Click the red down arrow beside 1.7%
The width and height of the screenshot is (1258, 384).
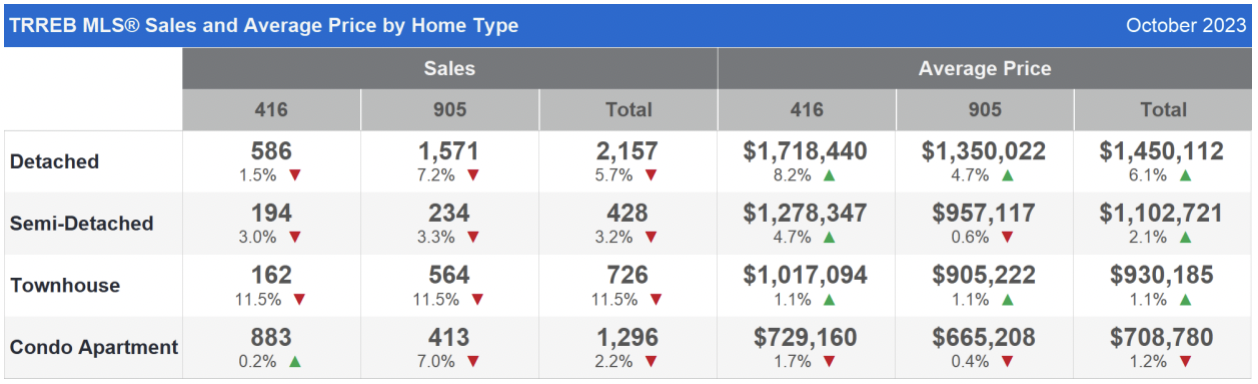coord(829,361)
